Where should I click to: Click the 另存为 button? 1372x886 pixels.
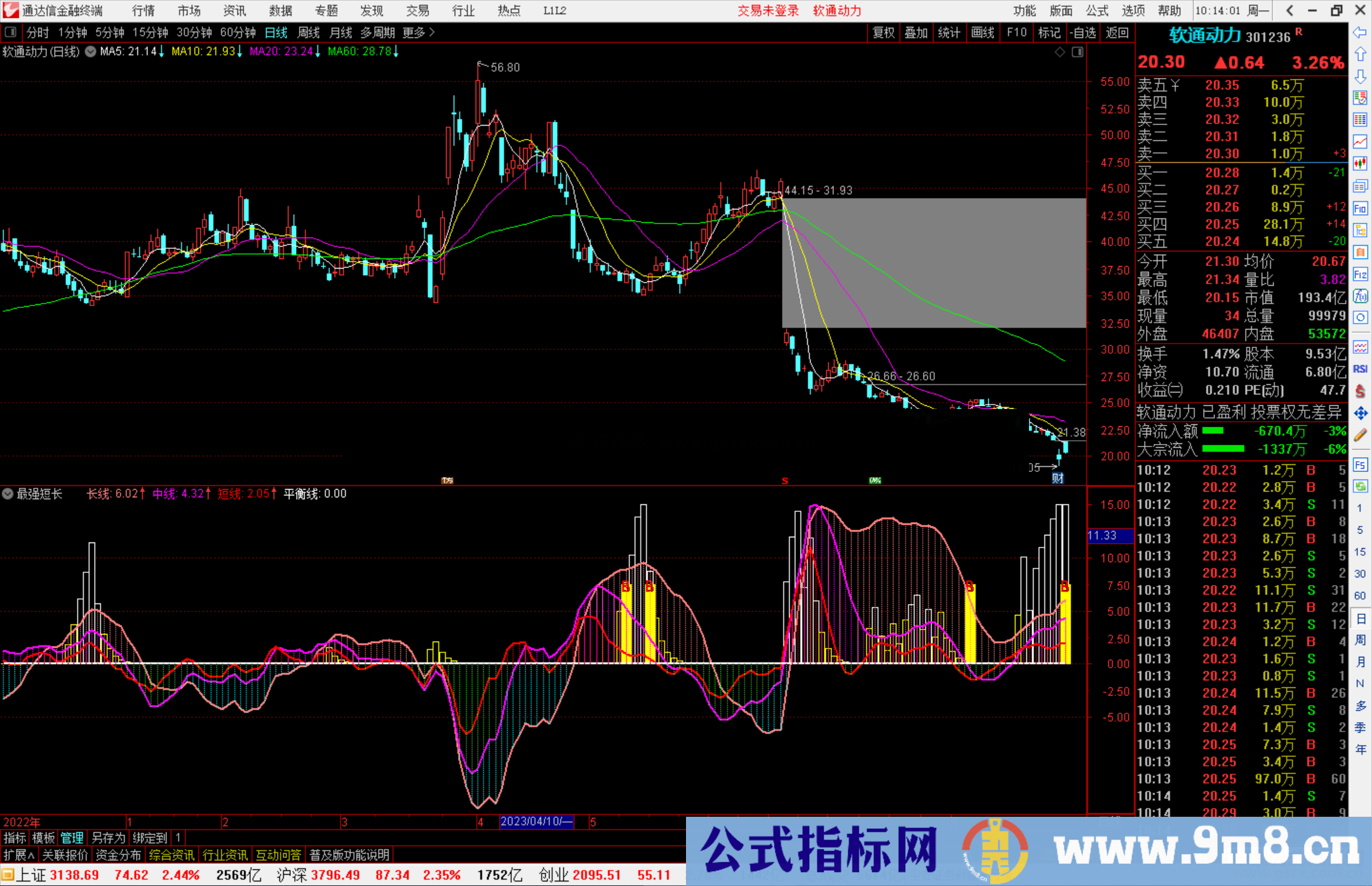coord(108,838)
